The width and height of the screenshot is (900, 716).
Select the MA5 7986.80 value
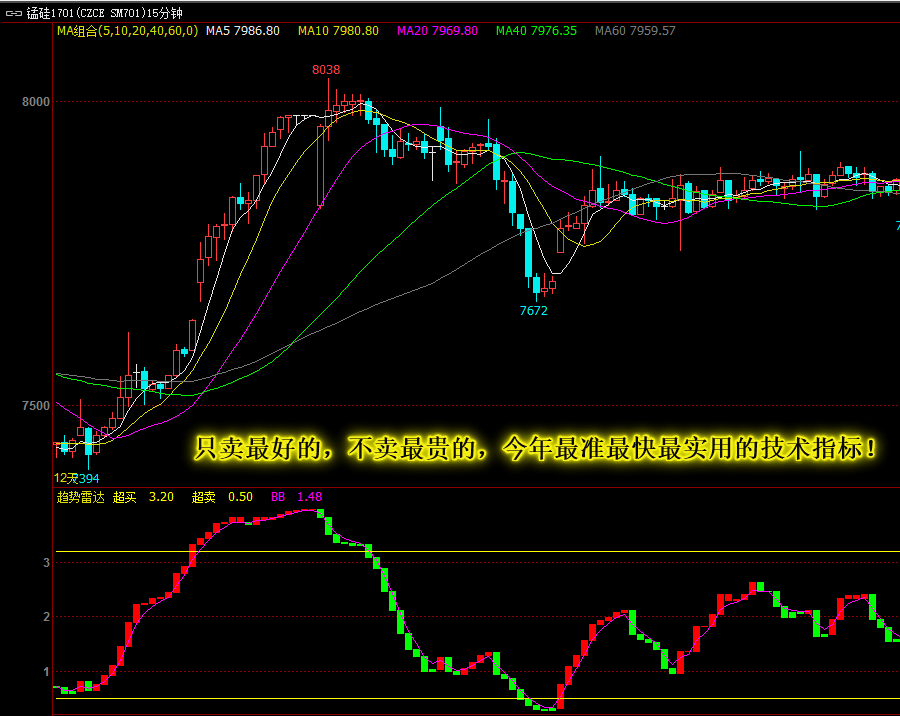tap(243, 31)
